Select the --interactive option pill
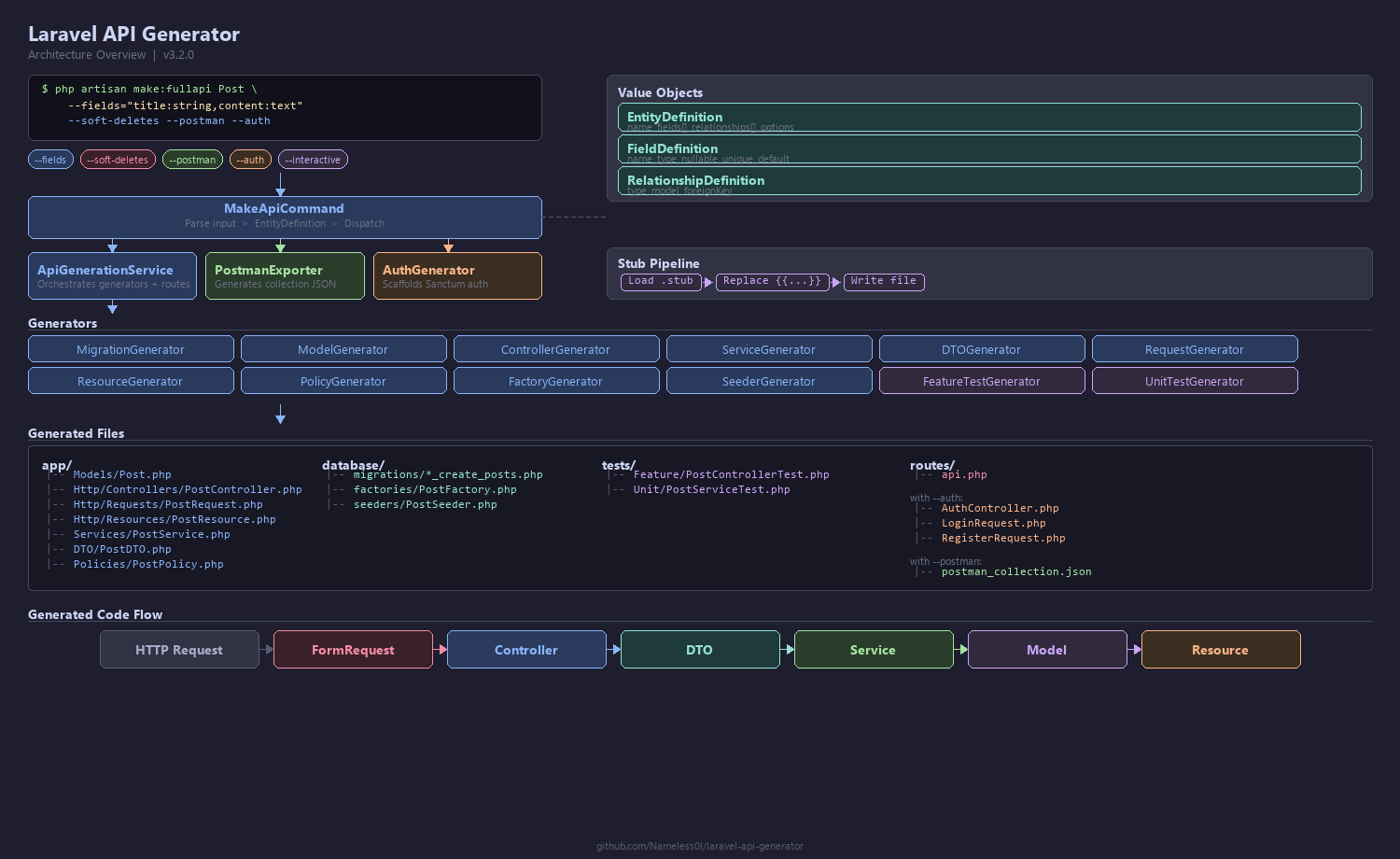1400x859 pixels. point(313,160)
